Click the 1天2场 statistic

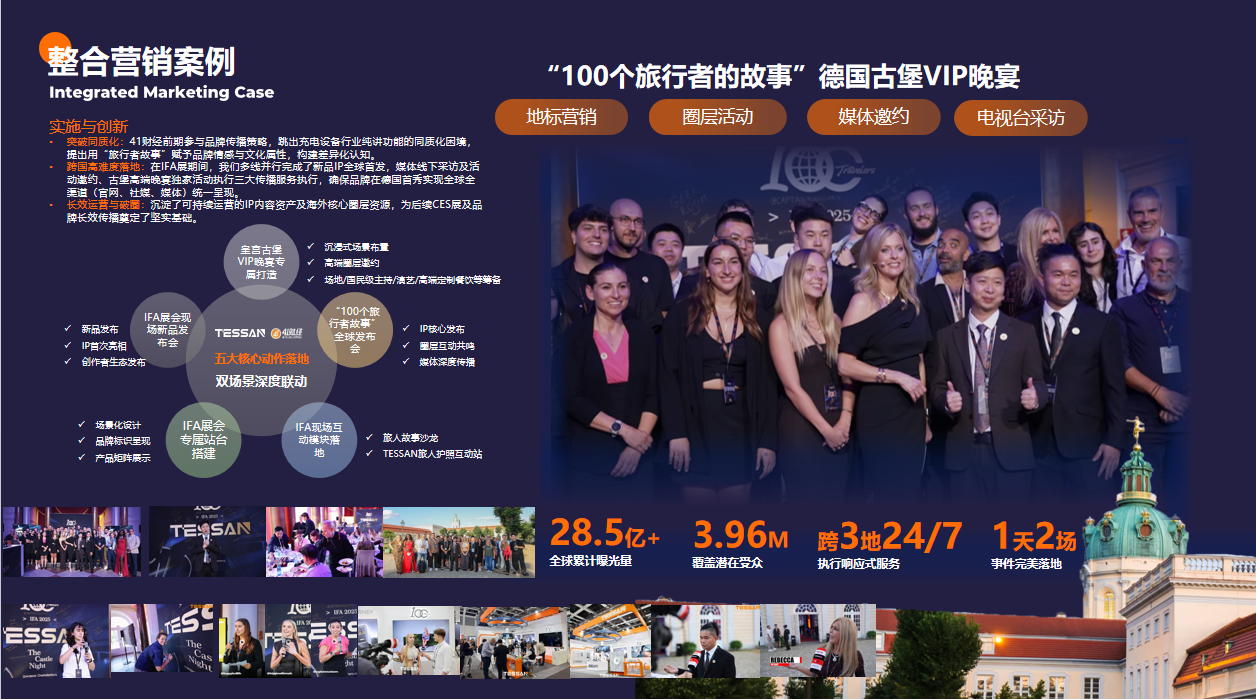click(1034, 536)
